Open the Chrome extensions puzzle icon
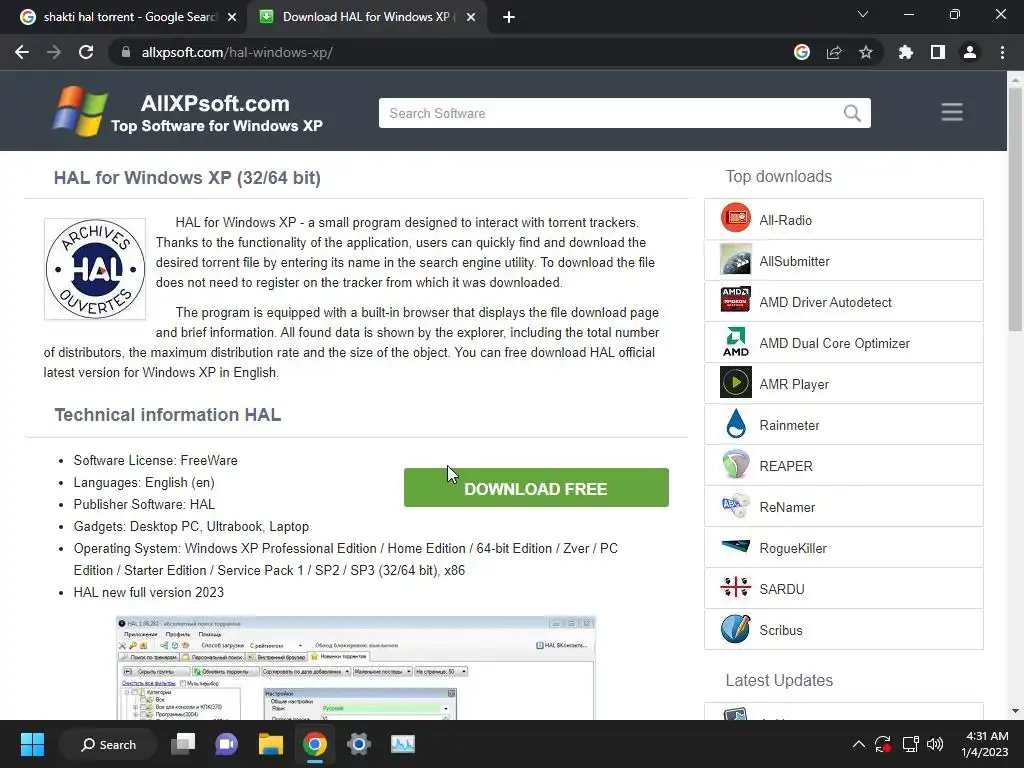This screenshot has height=768, width=1024. pyautogui.click(x=906, y=52)
